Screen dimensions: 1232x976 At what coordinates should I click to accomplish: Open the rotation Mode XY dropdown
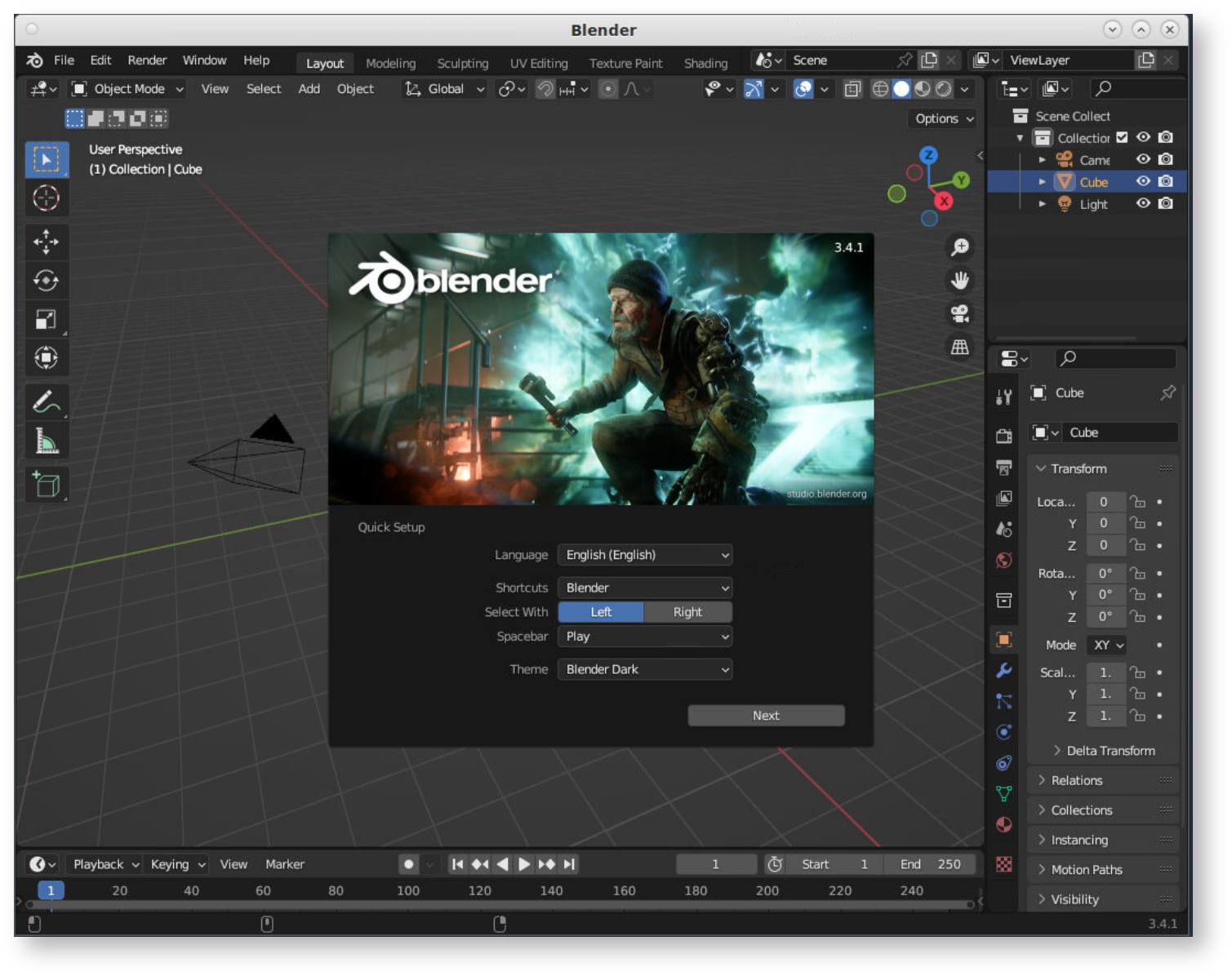1107,645
